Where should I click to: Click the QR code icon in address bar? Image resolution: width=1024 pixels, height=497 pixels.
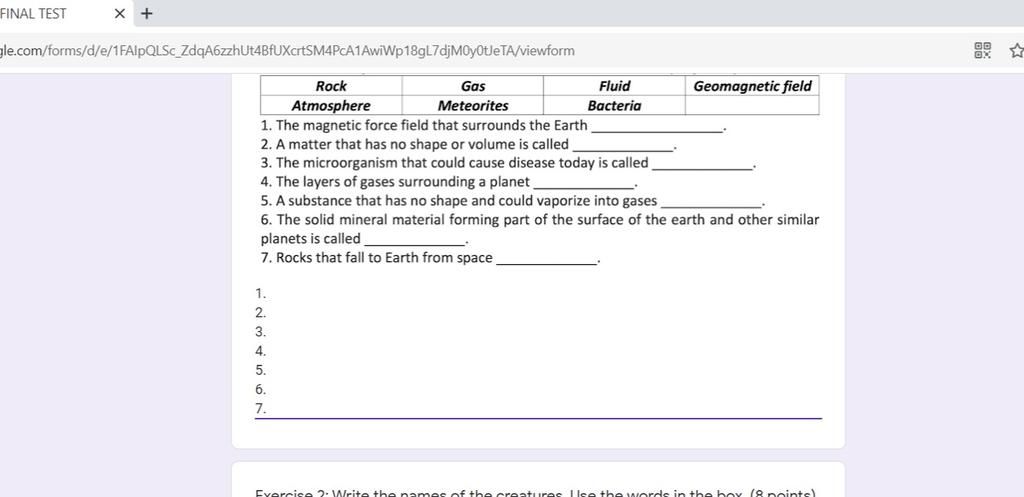click(983, 50)
